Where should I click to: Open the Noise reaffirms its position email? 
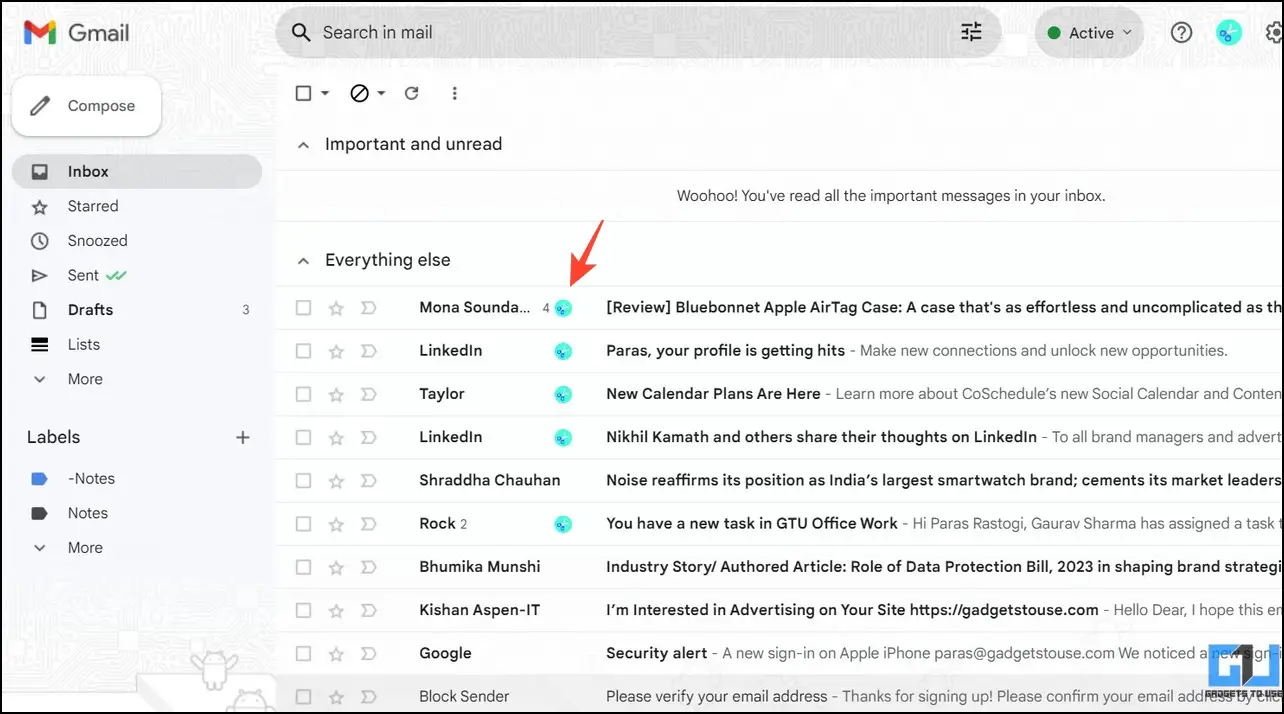780,481
